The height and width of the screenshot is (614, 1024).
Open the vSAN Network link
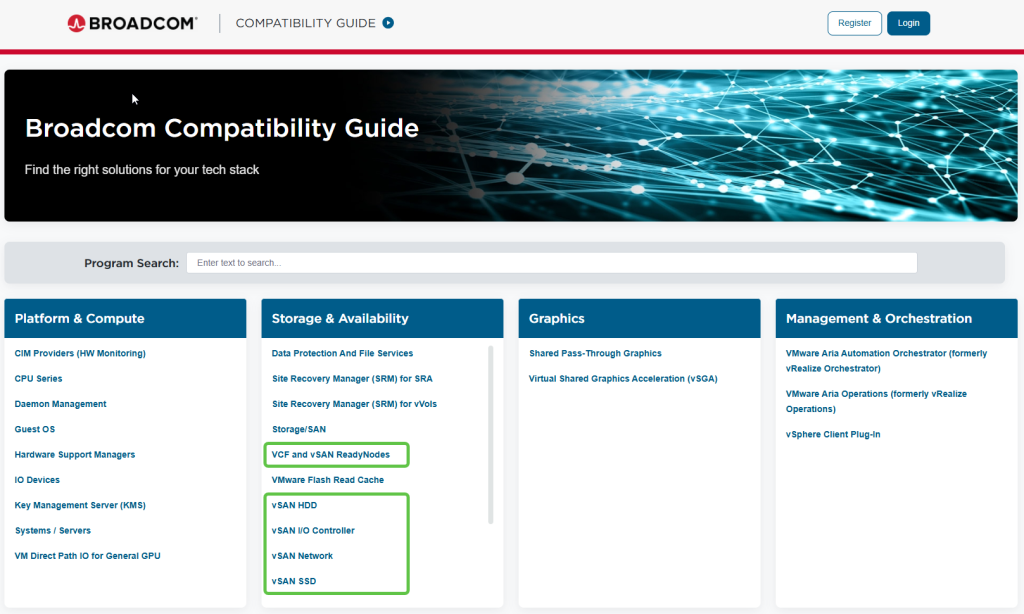[302, 556]
